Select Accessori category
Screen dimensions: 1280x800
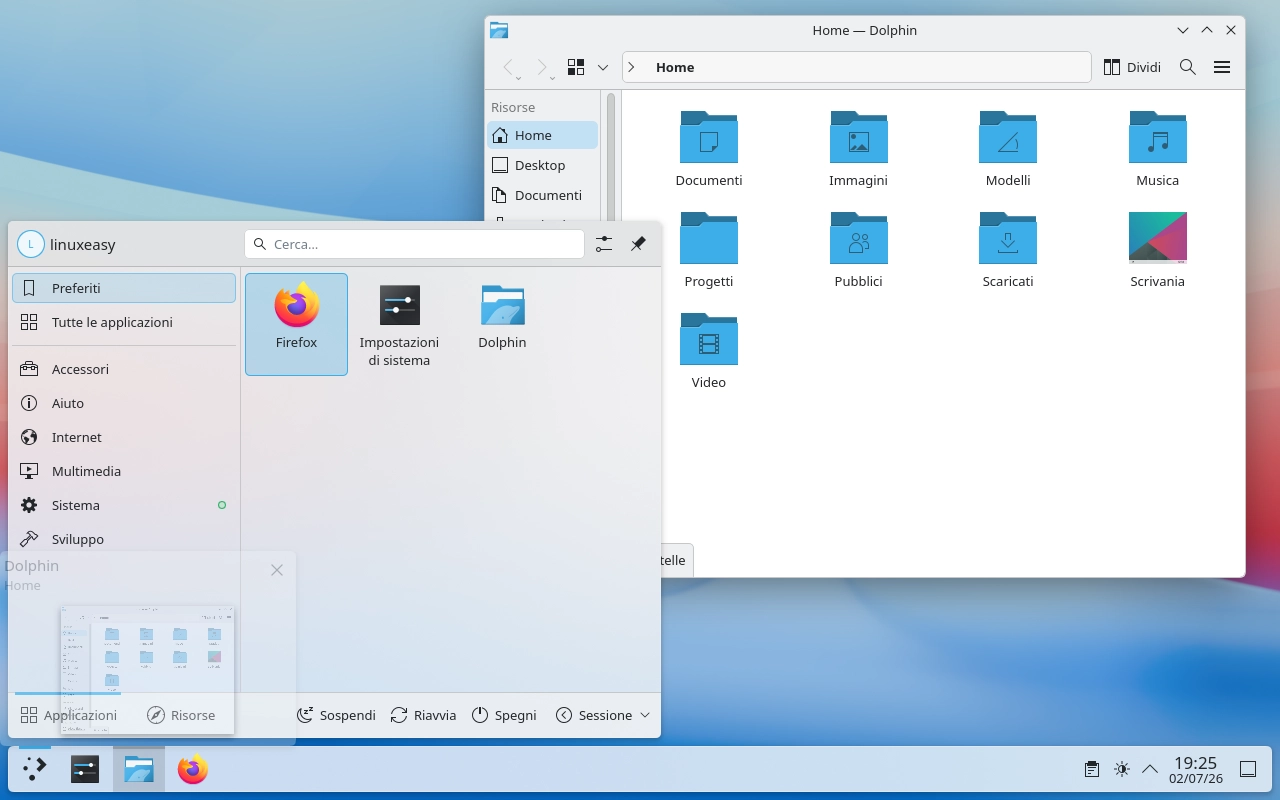click(124, 369)
